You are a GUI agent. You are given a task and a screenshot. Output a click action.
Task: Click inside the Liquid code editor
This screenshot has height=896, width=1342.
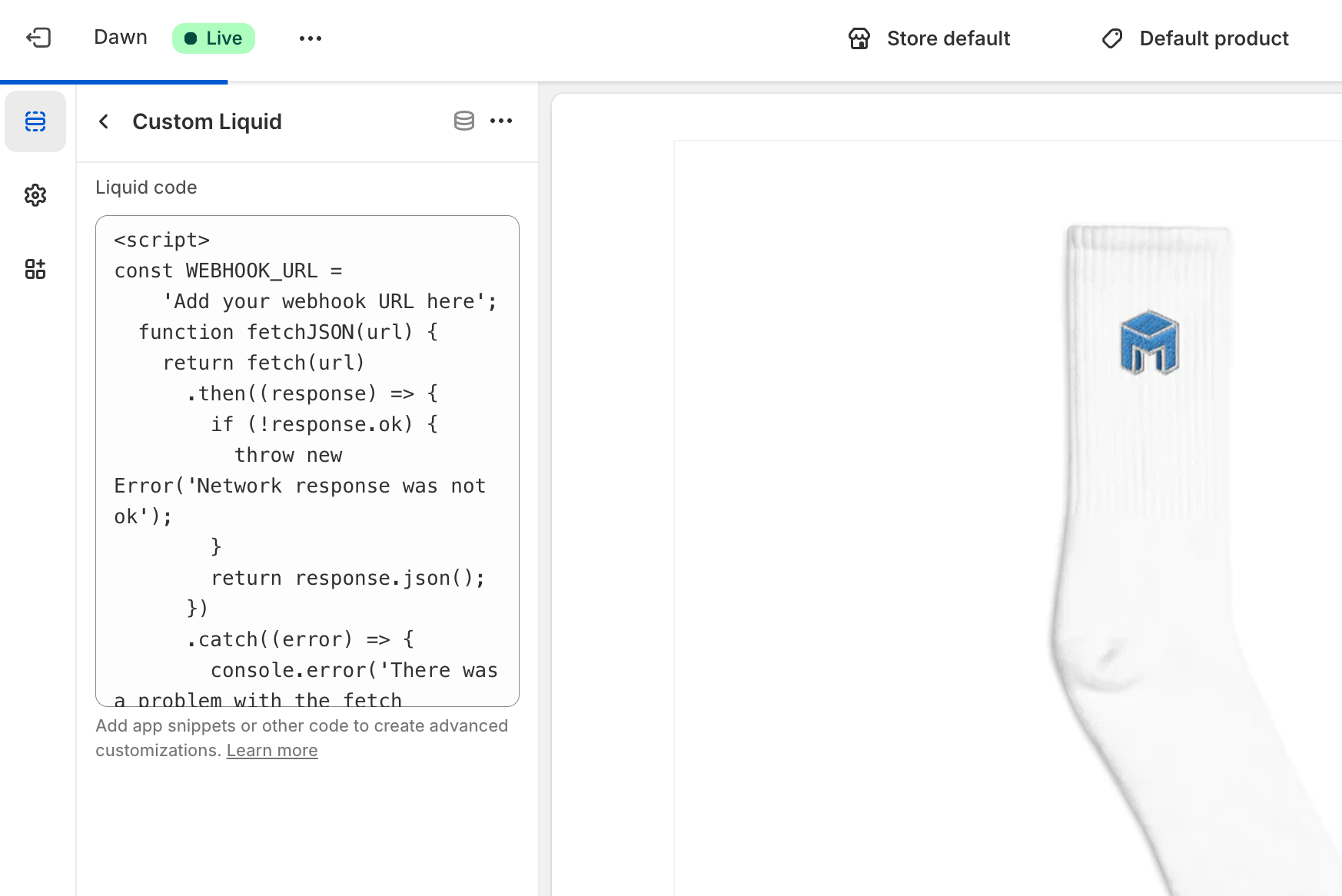tap(306, 461)
